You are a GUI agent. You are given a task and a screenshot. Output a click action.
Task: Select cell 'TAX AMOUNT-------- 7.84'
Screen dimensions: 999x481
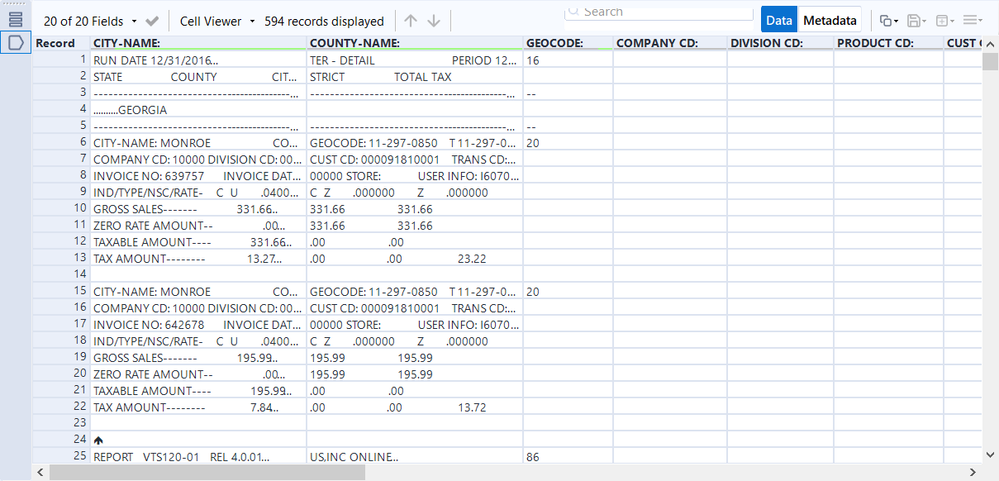199,408
